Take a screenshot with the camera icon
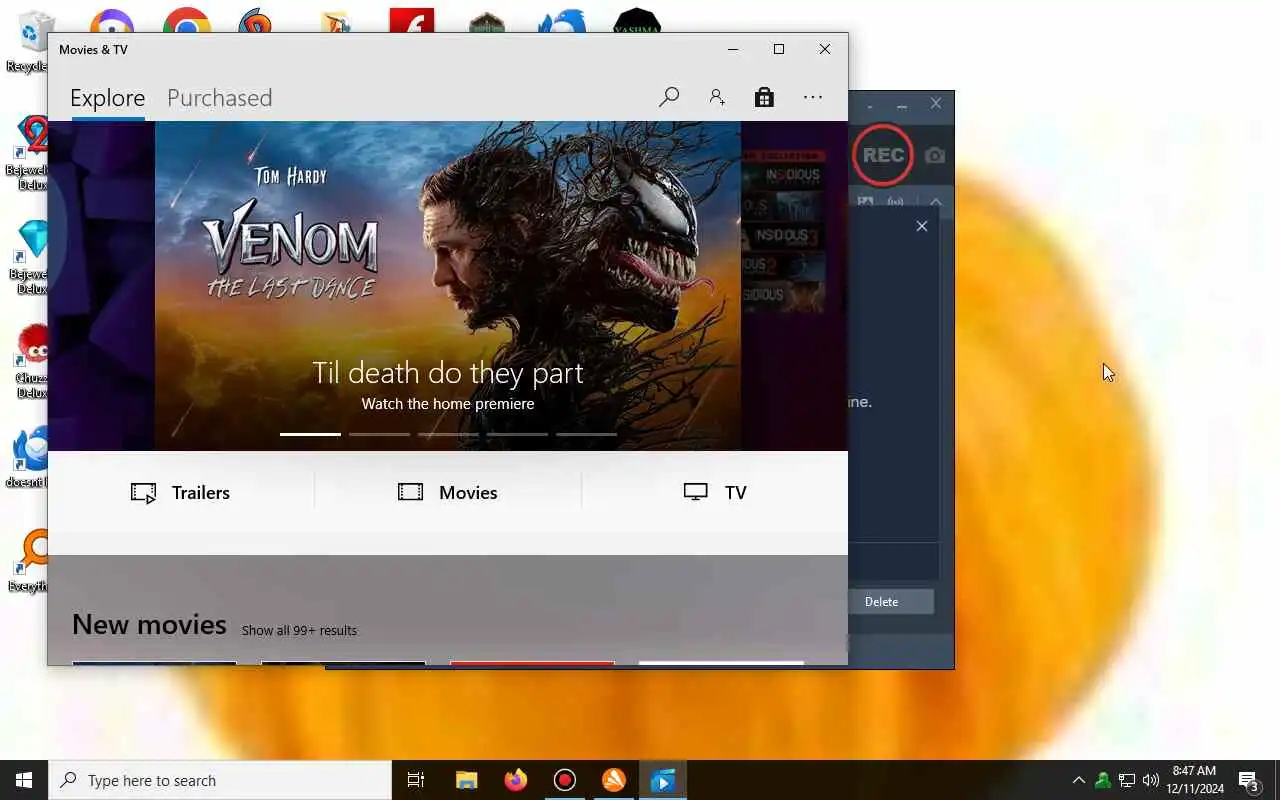This screenshot has height=800, width=1280. [934, 155]
